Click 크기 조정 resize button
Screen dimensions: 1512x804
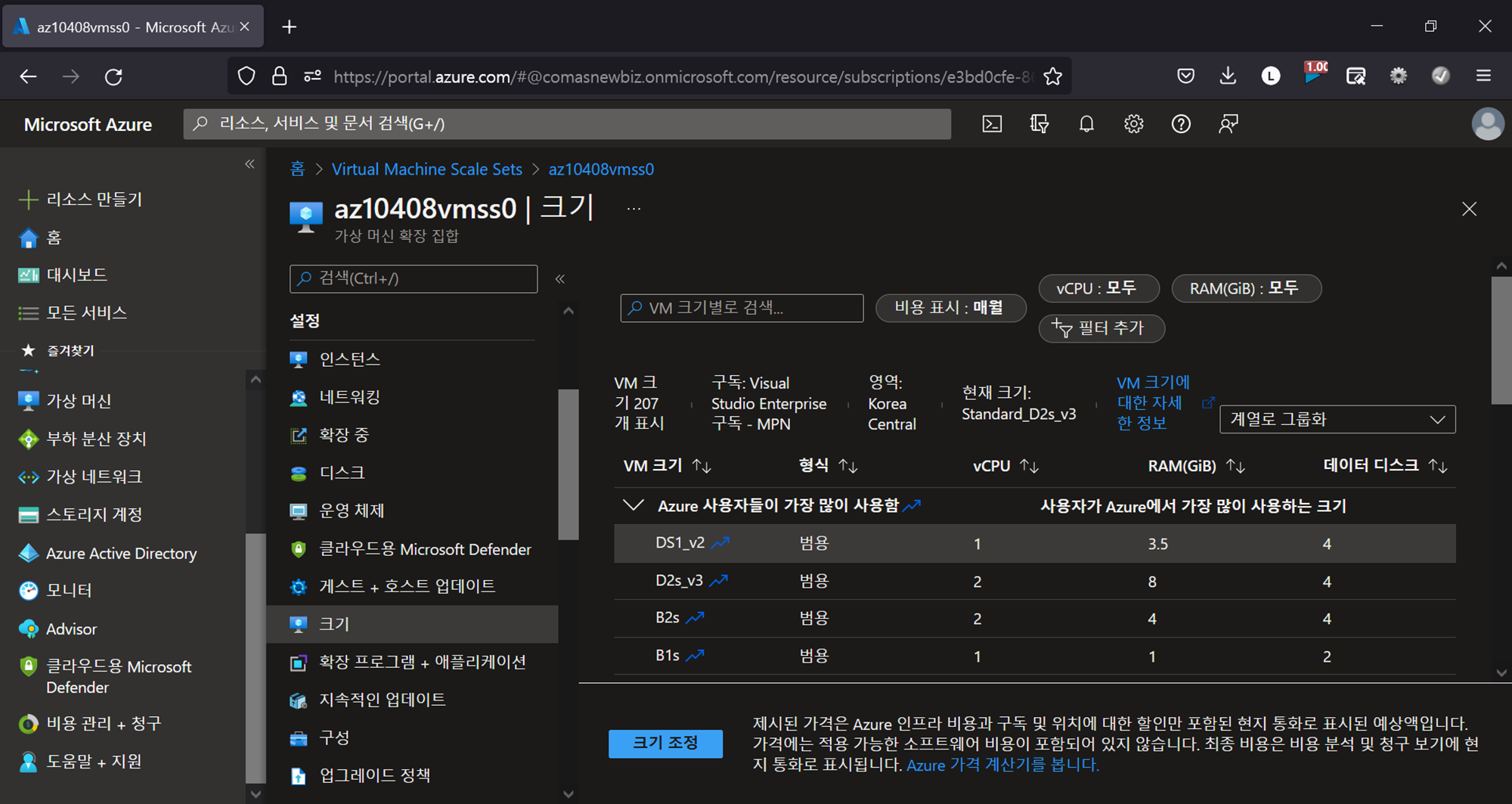(665, 743)
